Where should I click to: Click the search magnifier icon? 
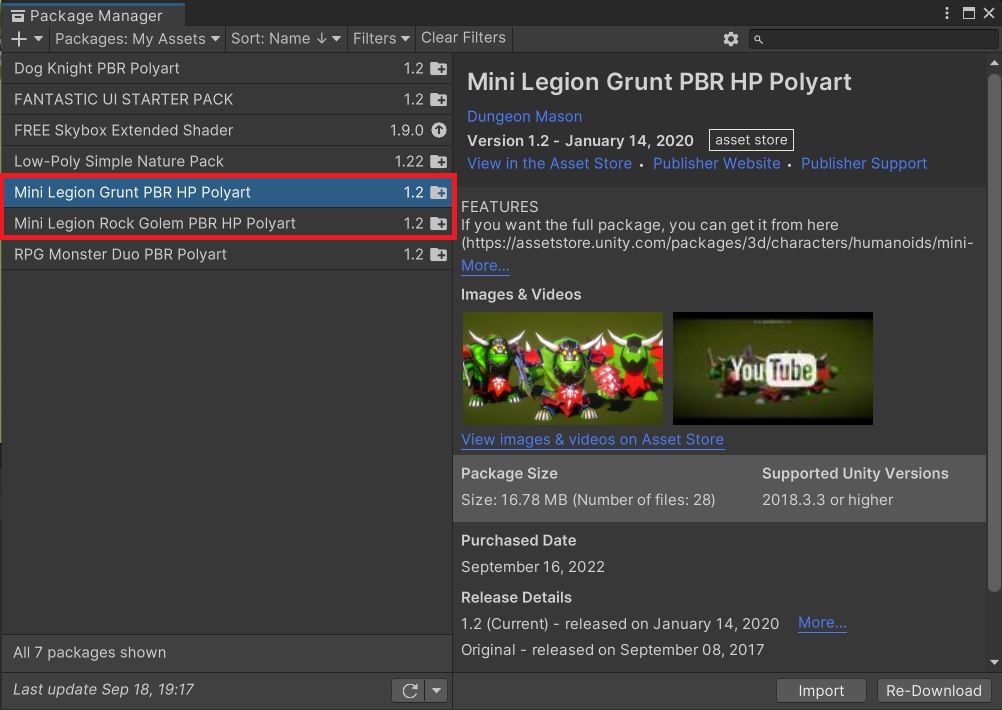click(759, 40)
